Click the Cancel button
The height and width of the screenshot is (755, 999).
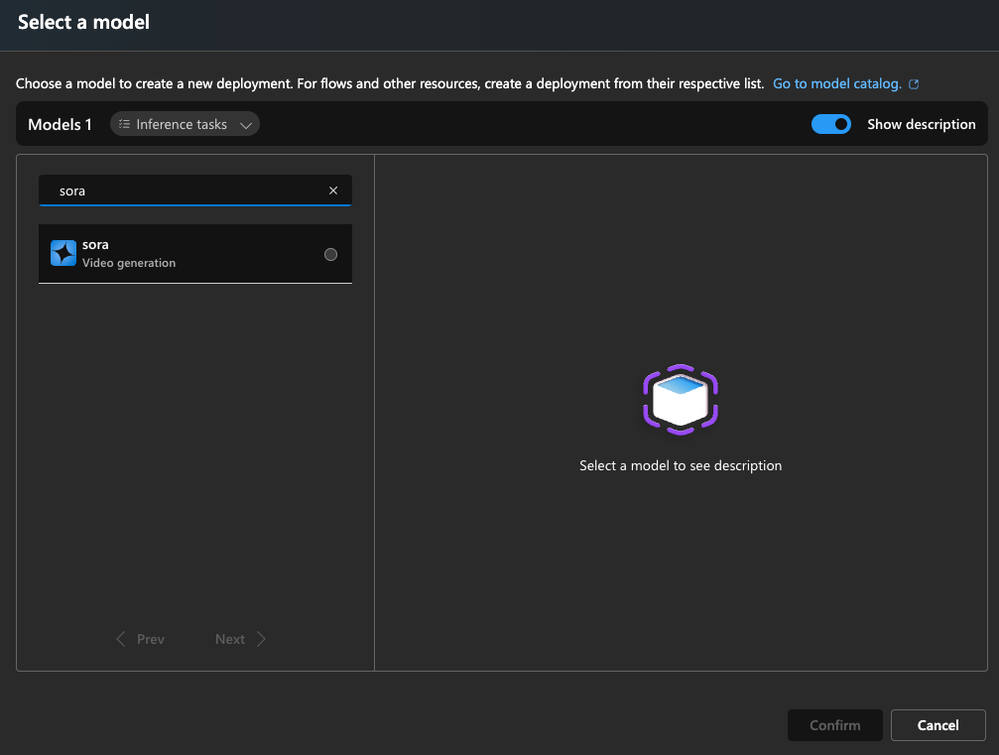(938, 725)
